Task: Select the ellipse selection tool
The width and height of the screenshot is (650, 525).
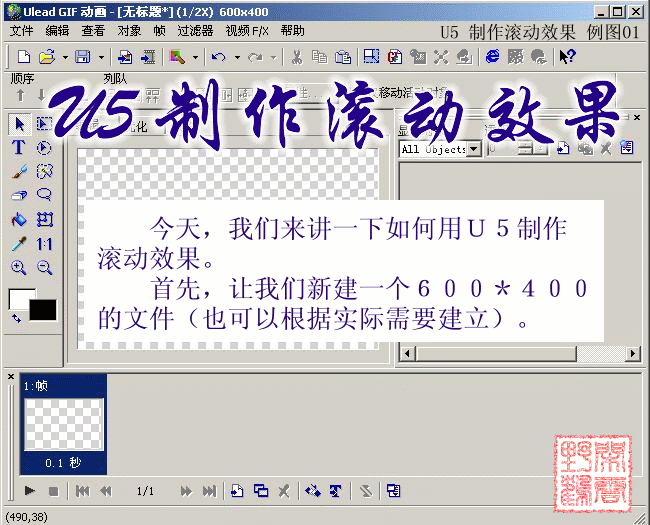Action: [44, 148]
